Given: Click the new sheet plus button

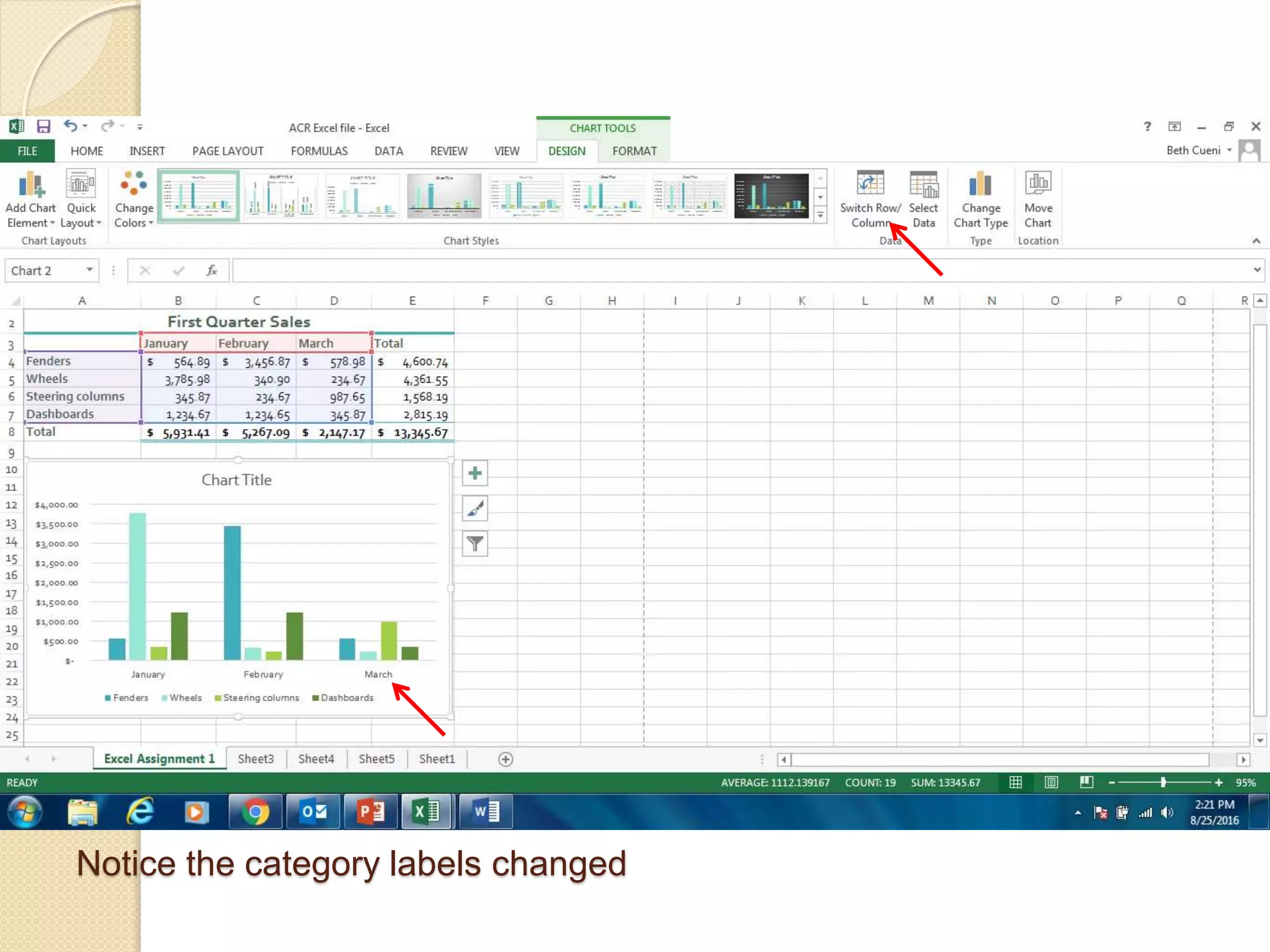Looking at the screenshot, I should click(x=505, y=759).
